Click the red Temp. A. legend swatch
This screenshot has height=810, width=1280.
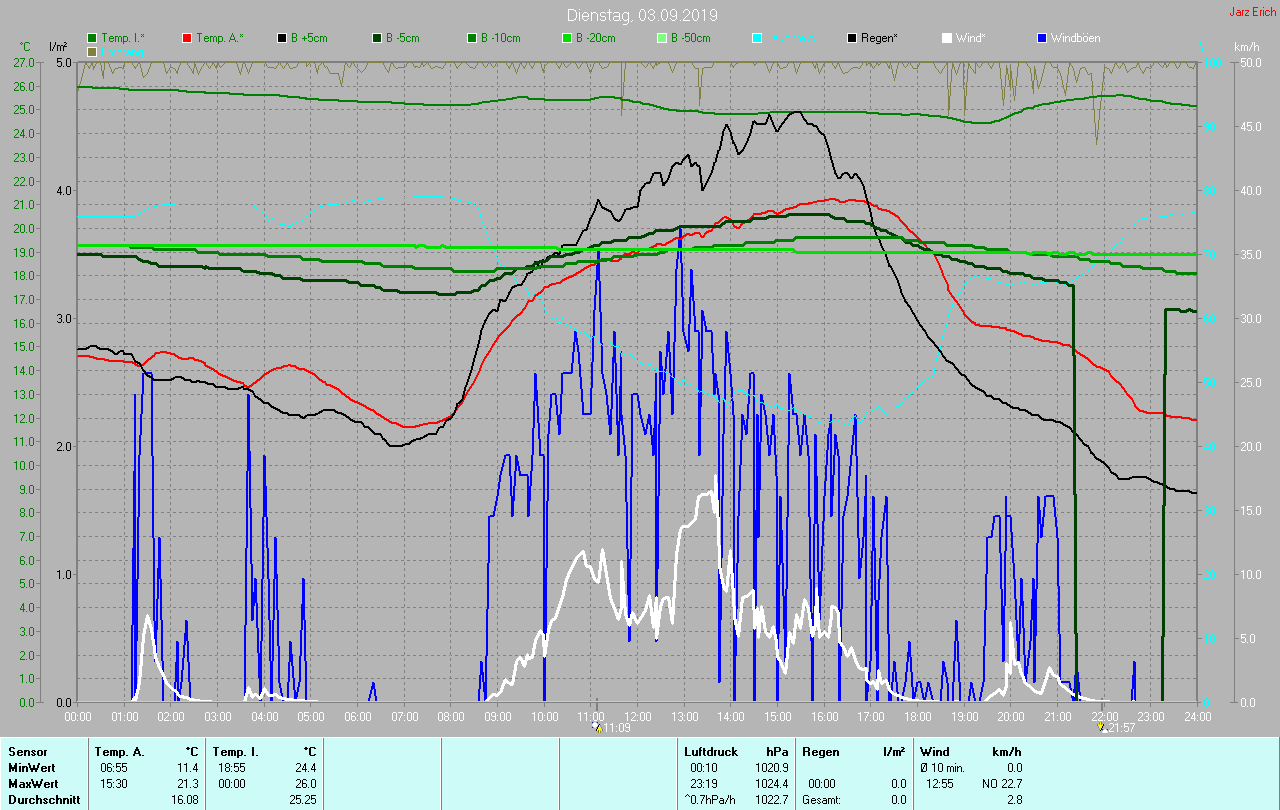[x=187, y=38]
